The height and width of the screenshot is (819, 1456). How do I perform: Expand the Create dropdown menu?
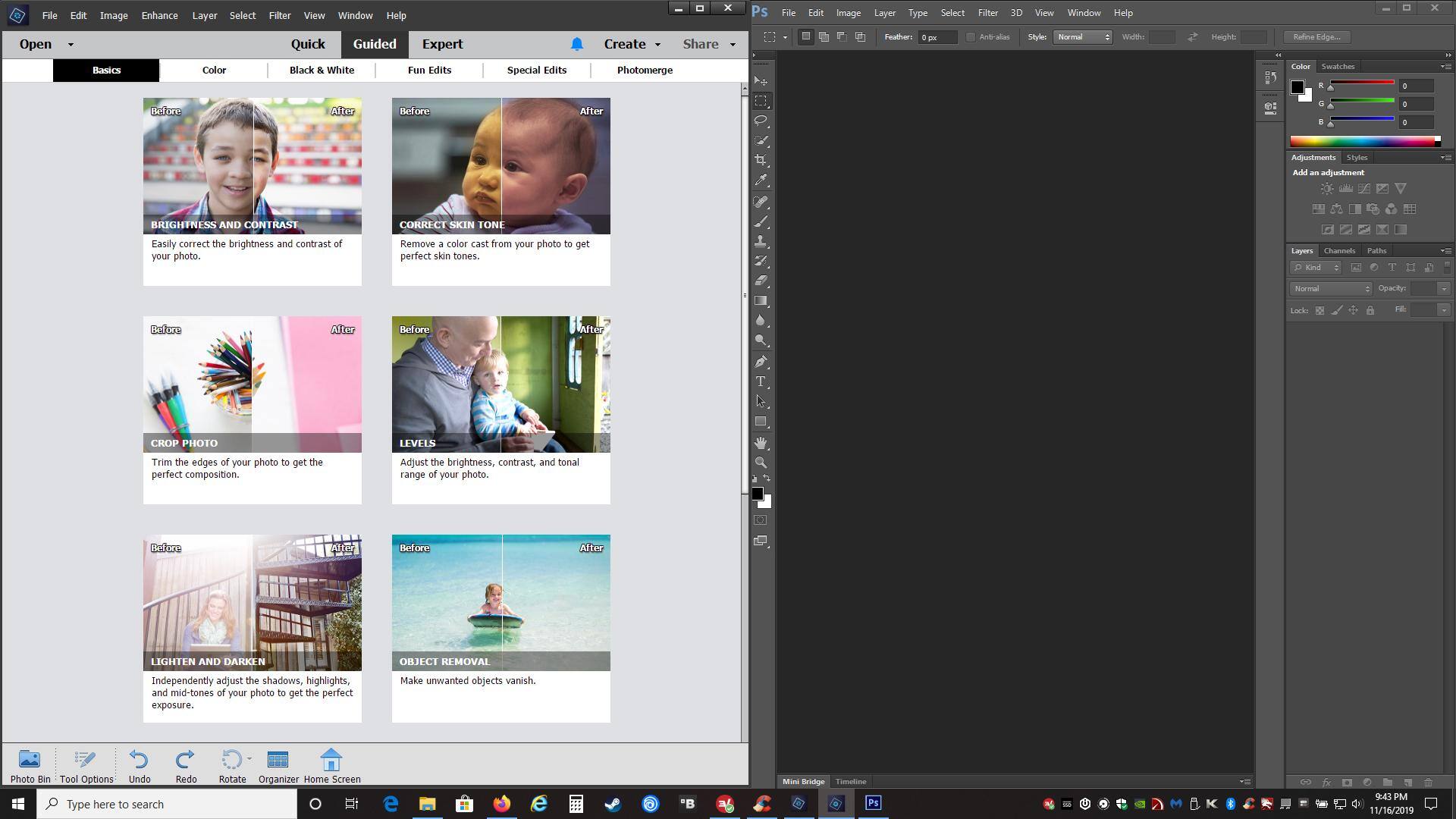(x=632, y=44)
